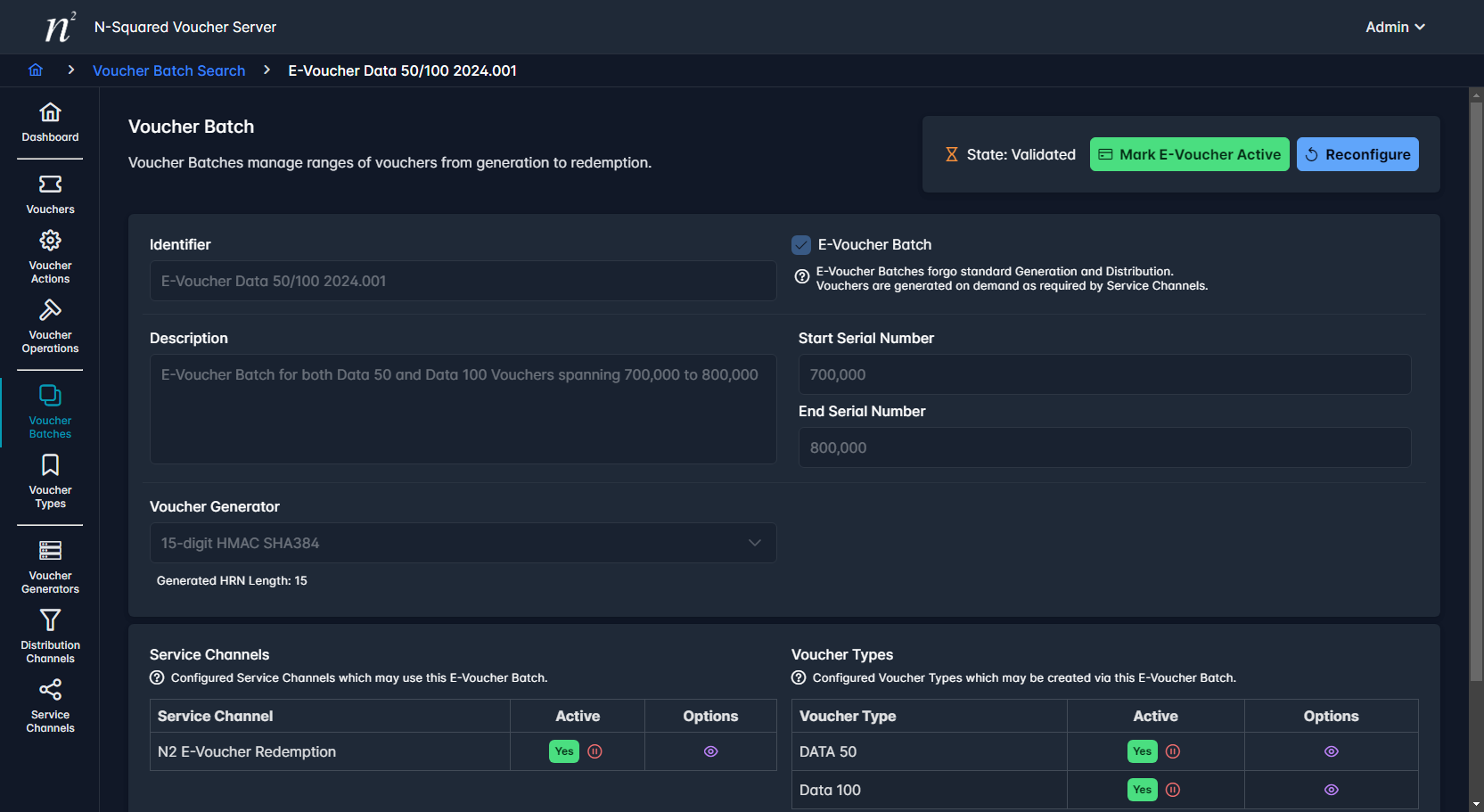Click the home icon in breadcrumb
Viewport: 1484px width, 812px height.
(36, 70)
